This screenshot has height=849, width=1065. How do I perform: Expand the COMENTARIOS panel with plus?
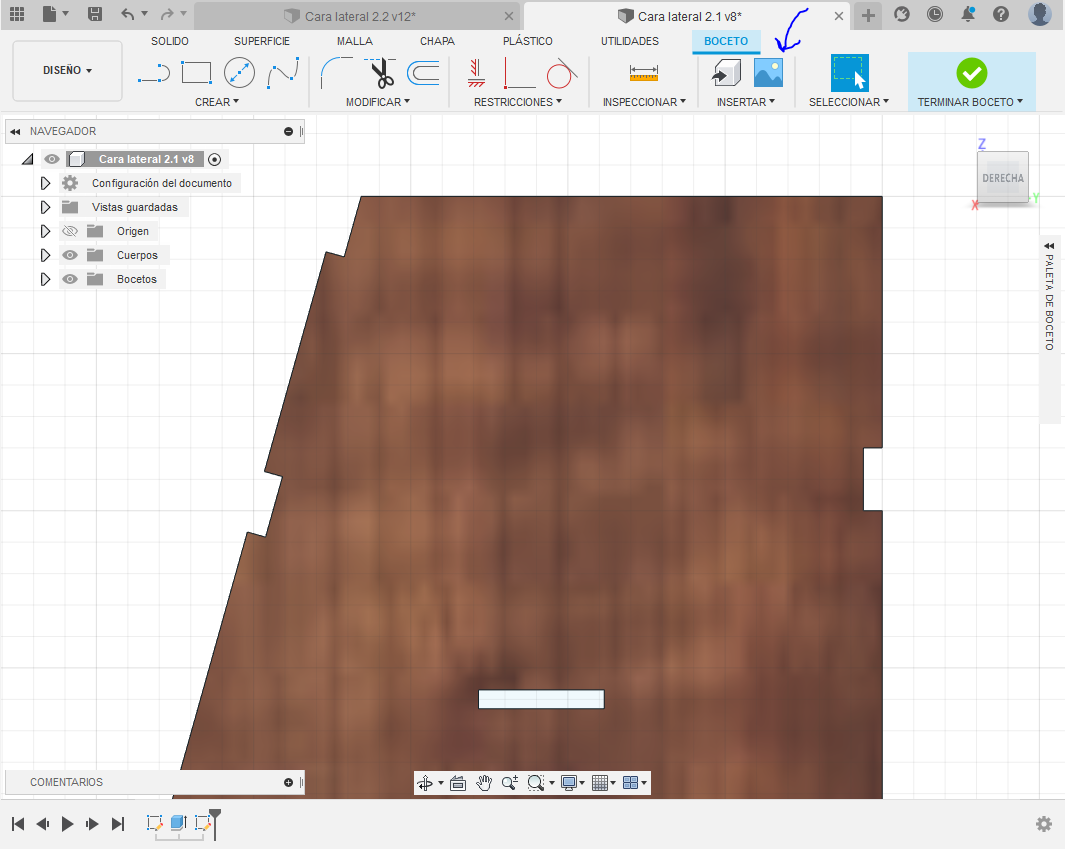click(x=289, y=782)
